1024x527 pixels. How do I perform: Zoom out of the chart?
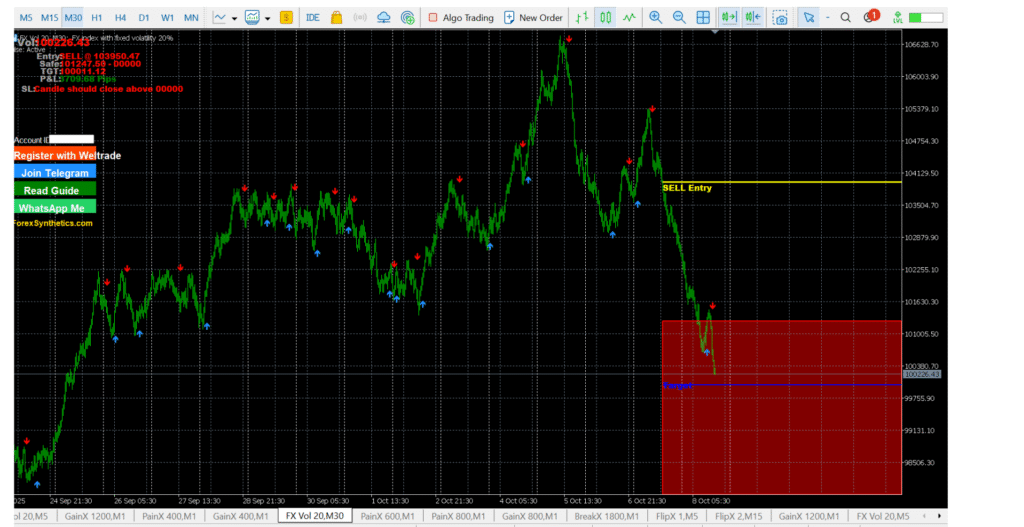tap(679, 17)
